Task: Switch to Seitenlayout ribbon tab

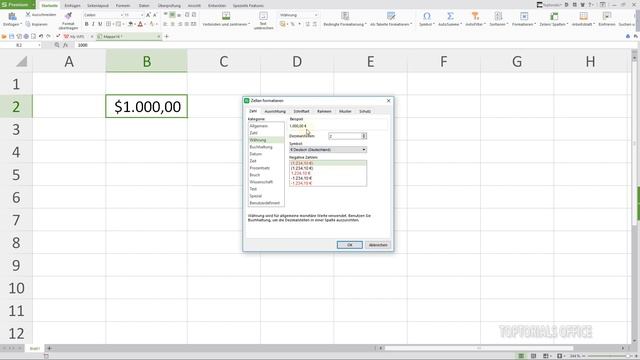Action: (98, 6)
